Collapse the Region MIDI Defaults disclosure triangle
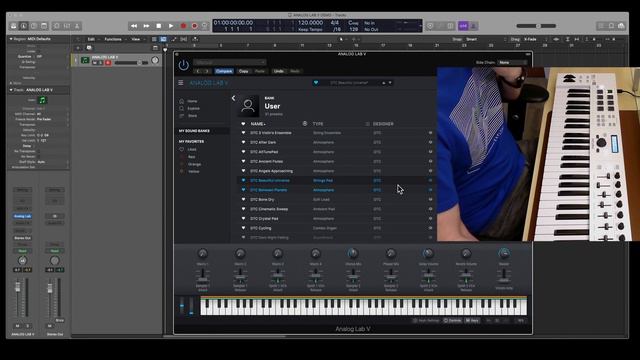 11,39
